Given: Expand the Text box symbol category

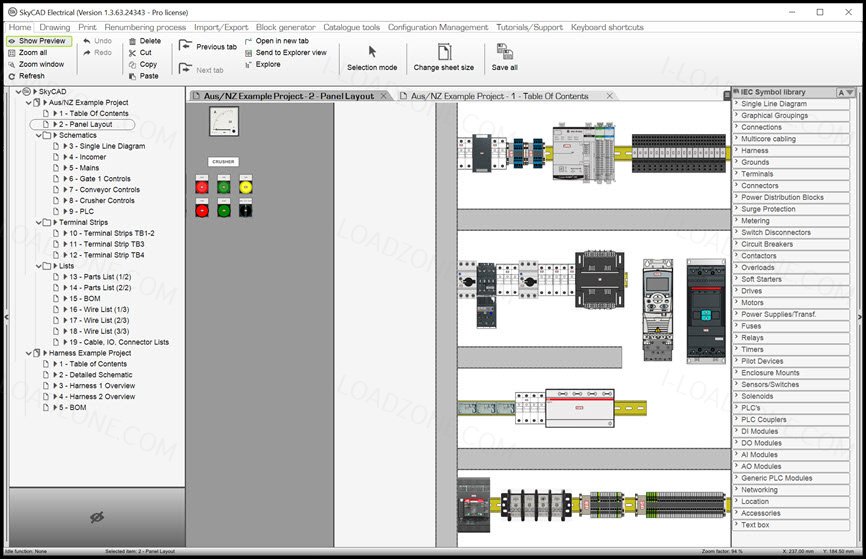Looking at the screenshot, I should 791,525.
